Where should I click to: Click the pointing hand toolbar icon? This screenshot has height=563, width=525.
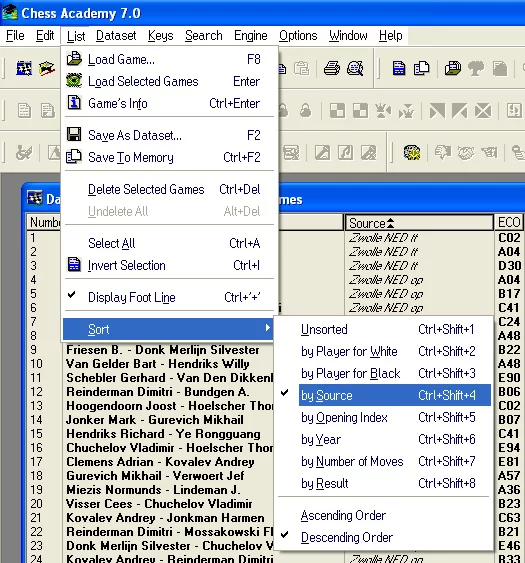coord(489,153)
